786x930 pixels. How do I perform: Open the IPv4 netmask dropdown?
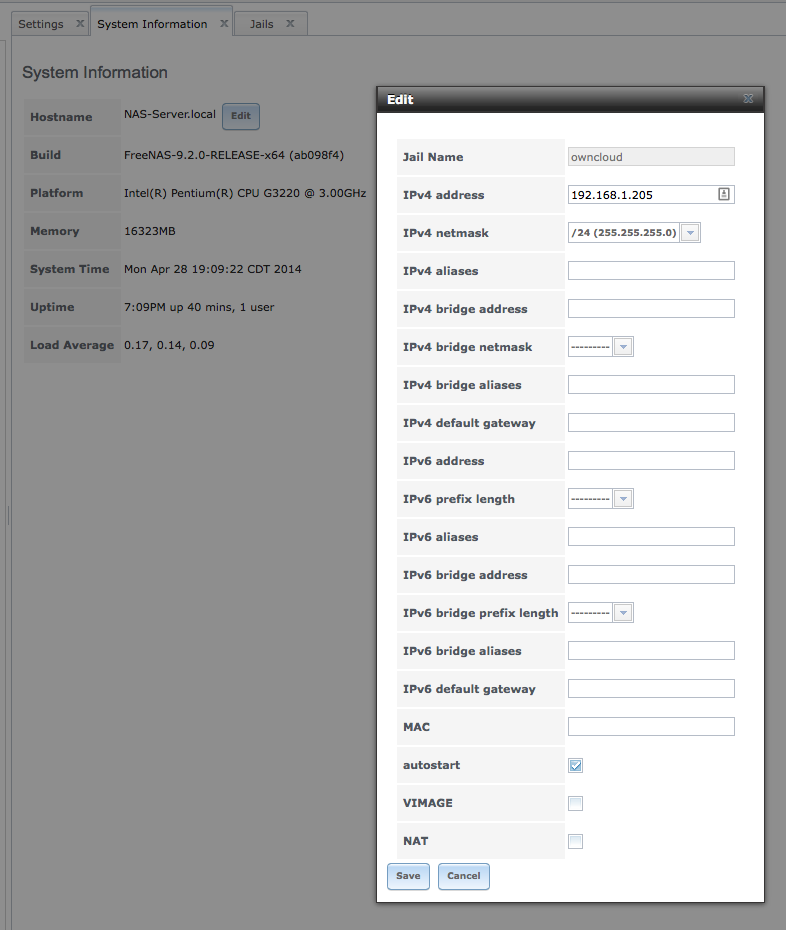[x=690, y=232]
